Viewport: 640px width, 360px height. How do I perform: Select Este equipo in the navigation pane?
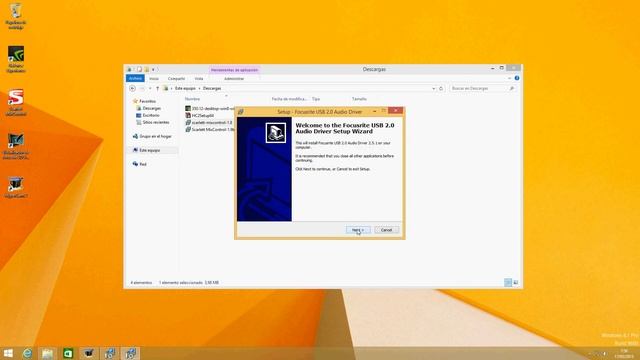[x=149, y=150]
